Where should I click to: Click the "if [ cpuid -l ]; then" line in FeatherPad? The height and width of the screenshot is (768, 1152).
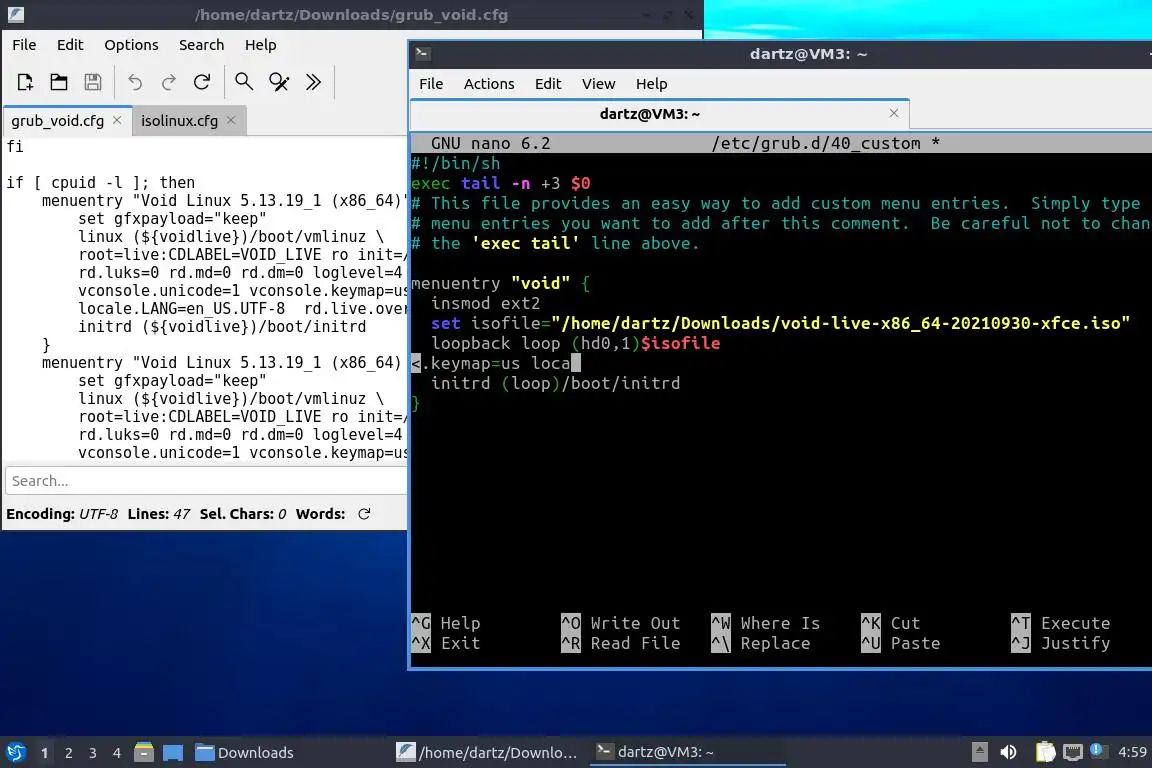[x=101, y=182]
